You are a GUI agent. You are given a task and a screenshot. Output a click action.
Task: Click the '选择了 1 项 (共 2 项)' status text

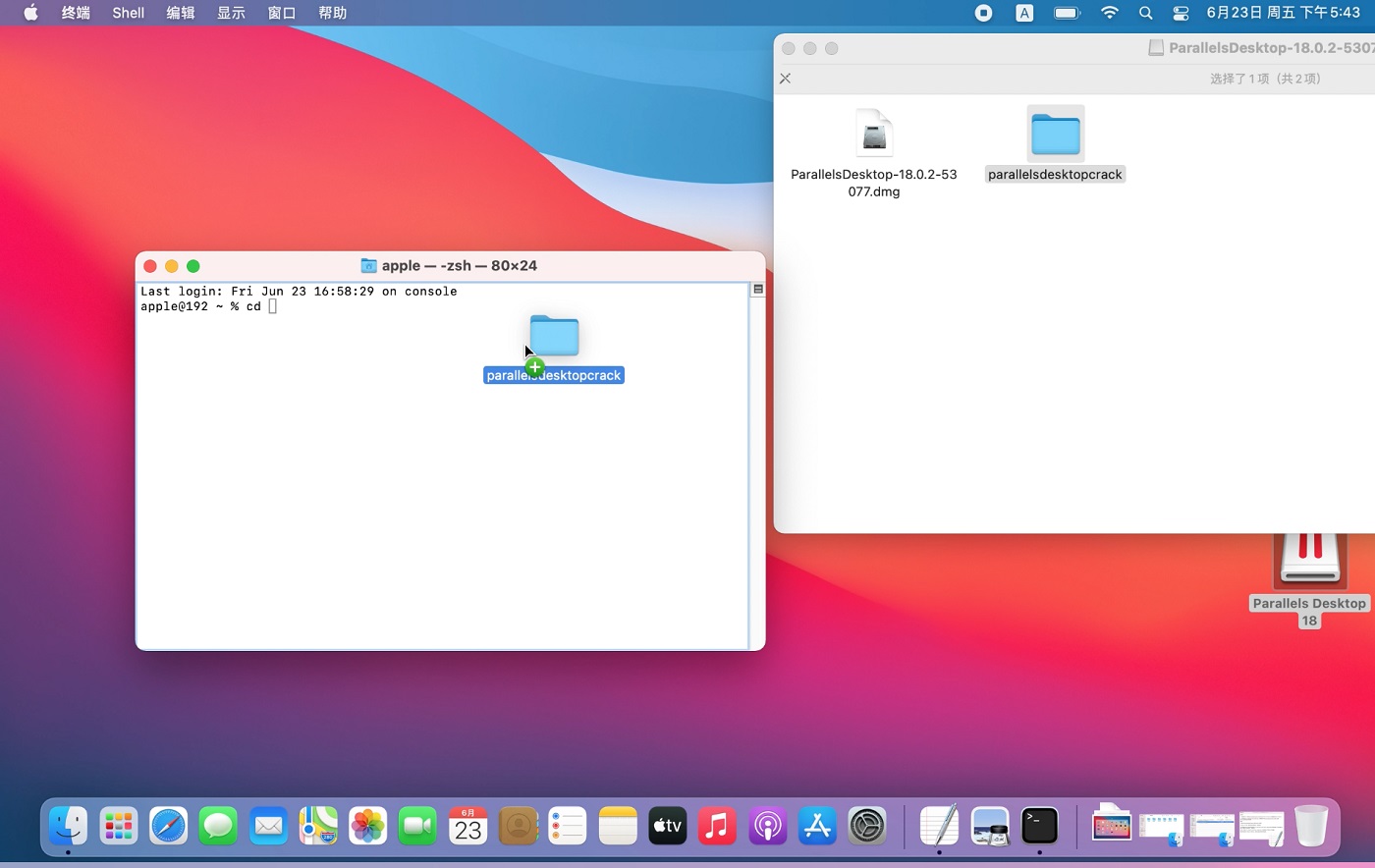[x=1265, y=79]
